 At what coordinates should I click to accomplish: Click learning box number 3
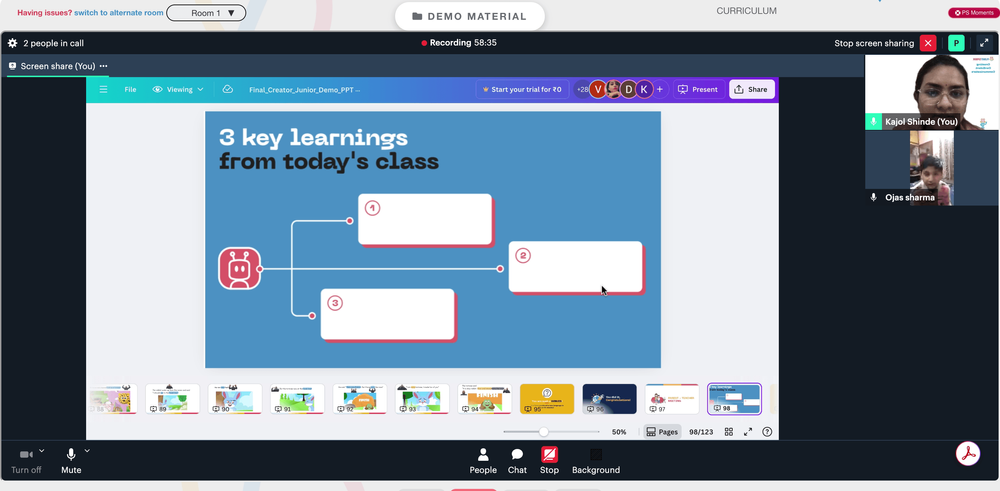pos(388,314)
